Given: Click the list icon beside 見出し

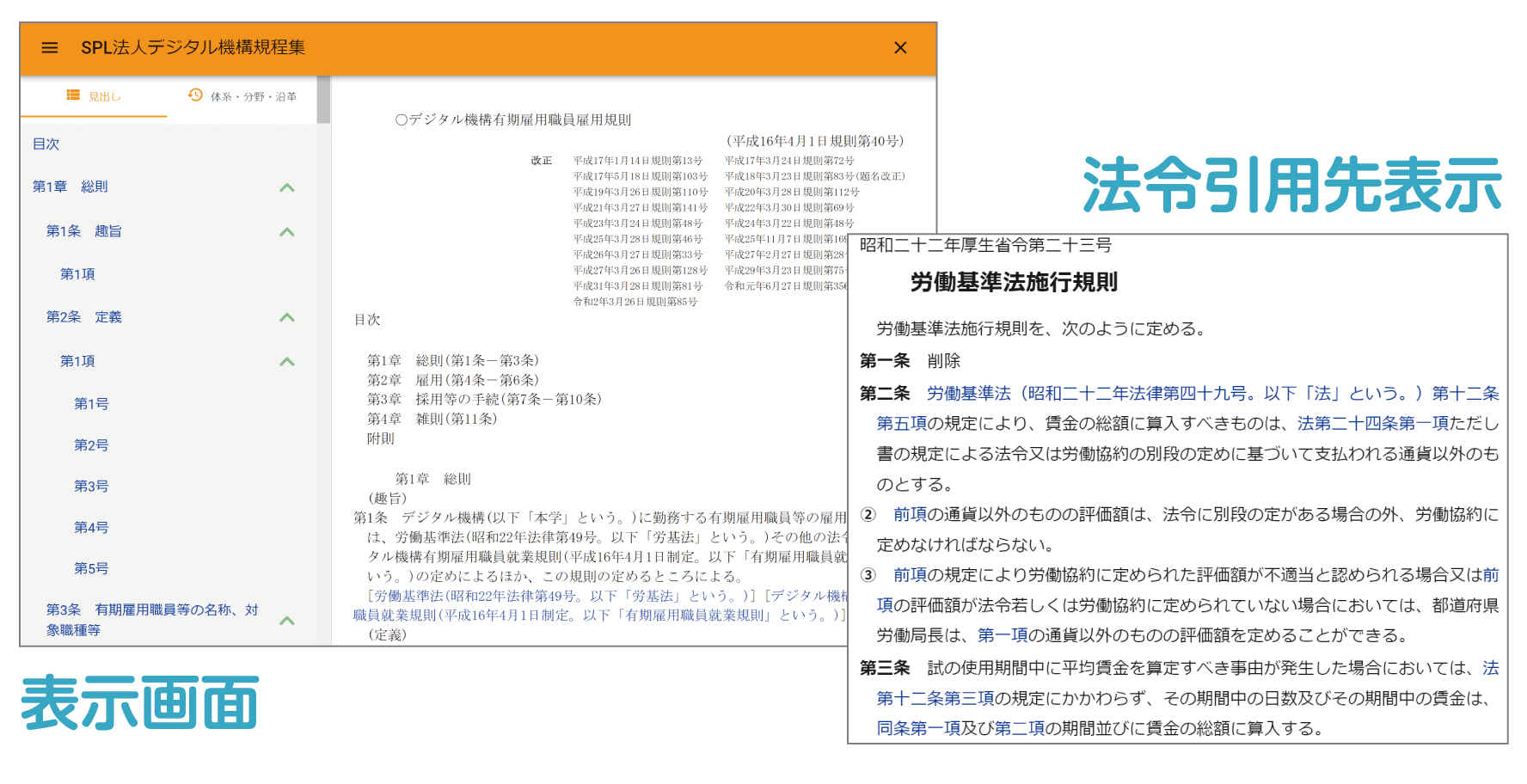Looking at the screenshot, I should click(74, 95).
